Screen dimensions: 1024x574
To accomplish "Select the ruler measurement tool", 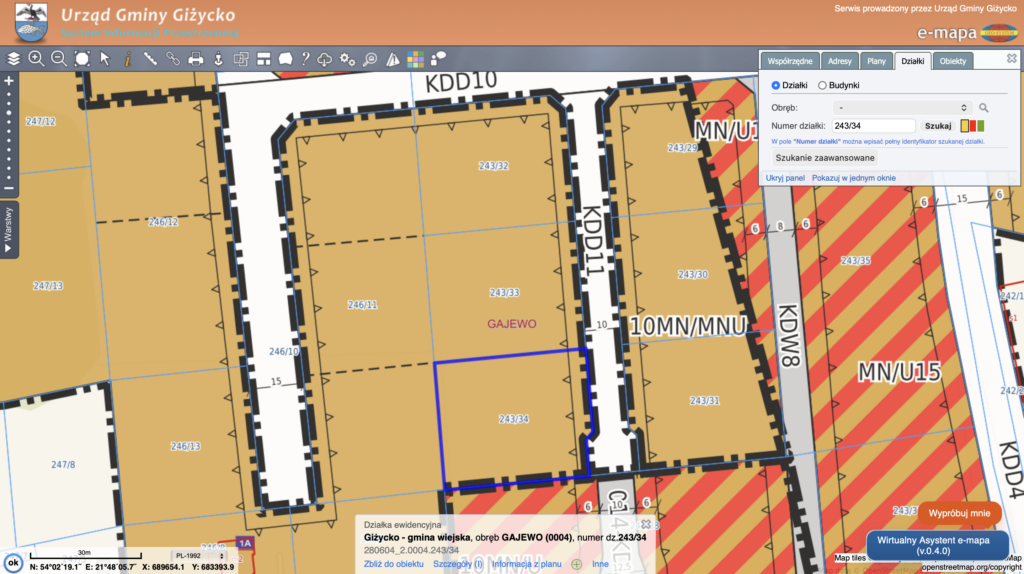I will point(150,59).
